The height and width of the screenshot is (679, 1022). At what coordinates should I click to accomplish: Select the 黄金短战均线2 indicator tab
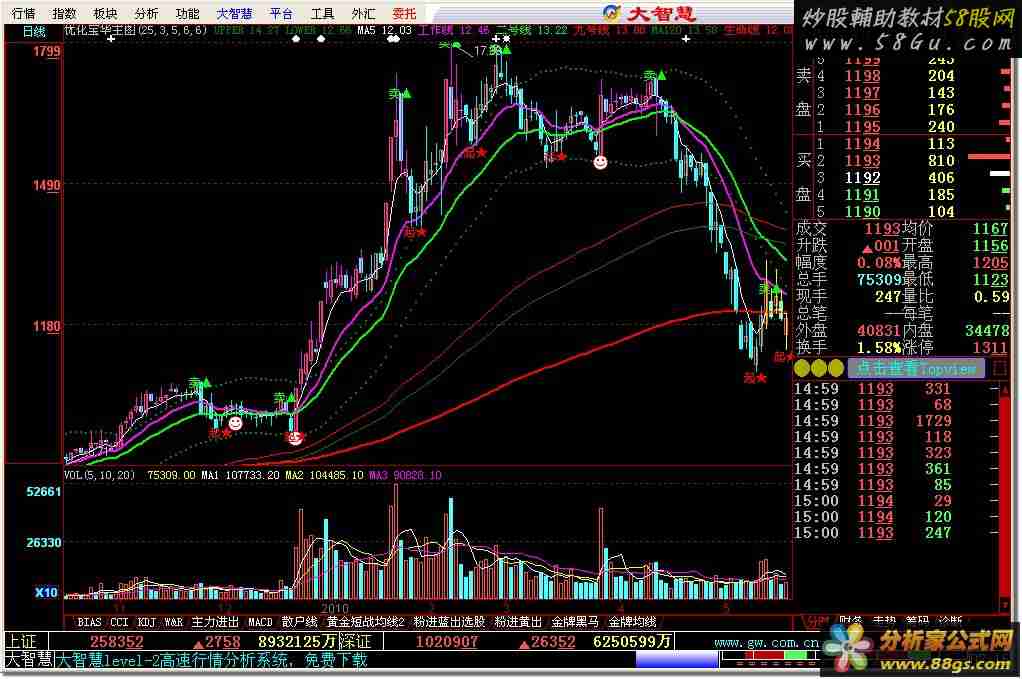pos(366,622)
